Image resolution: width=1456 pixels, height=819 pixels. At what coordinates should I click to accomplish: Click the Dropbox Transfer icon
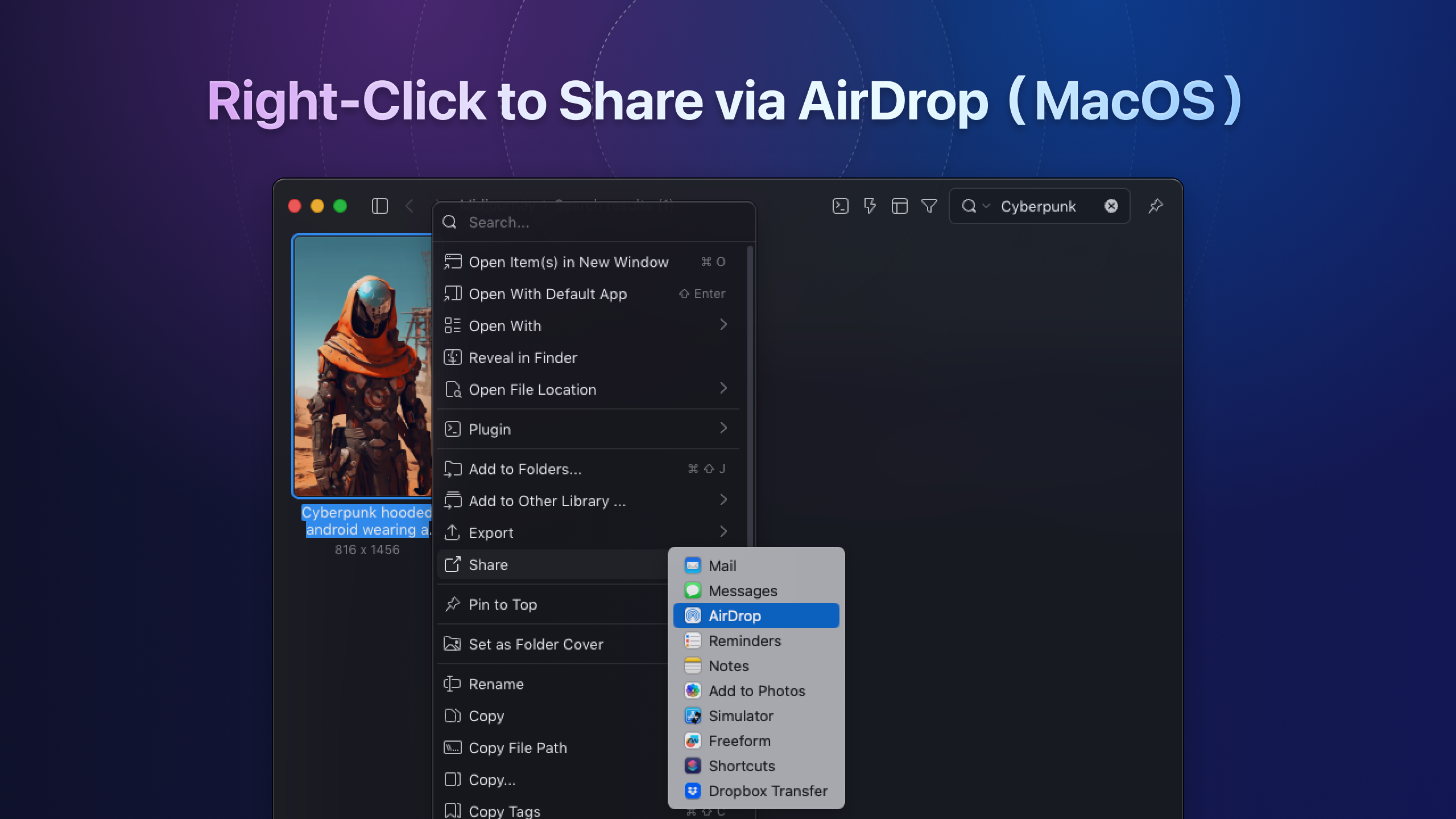click(692, 791)
